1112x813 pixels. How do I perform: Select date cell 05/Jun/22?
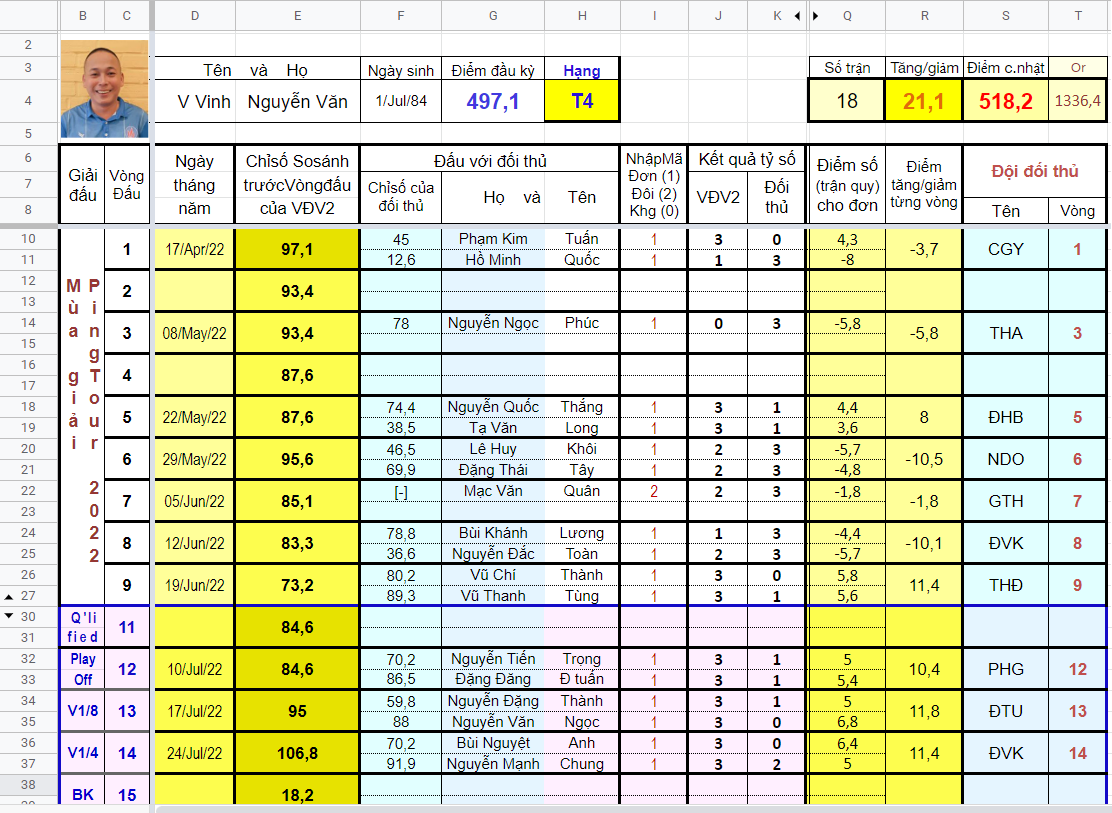pyautogui.click(x=194, y=501)
